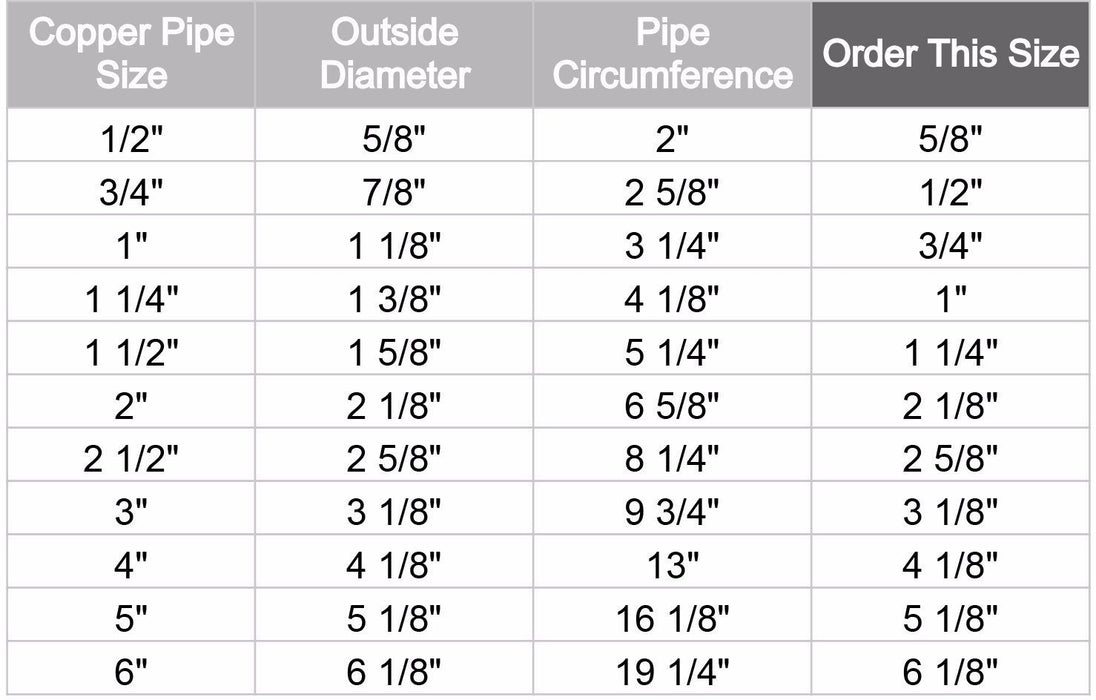Click the 2 1/2" copper pipe size cell
This screenshot has height=700, width=1096.
(131, 460)
